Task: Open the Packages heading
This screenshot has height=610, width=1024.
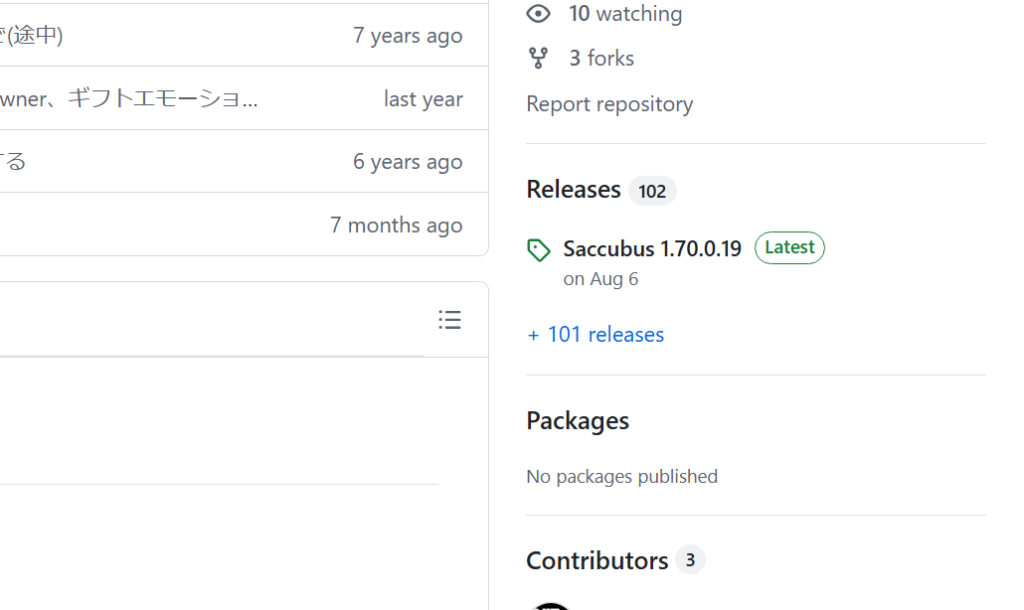Action: click(577, 421)
